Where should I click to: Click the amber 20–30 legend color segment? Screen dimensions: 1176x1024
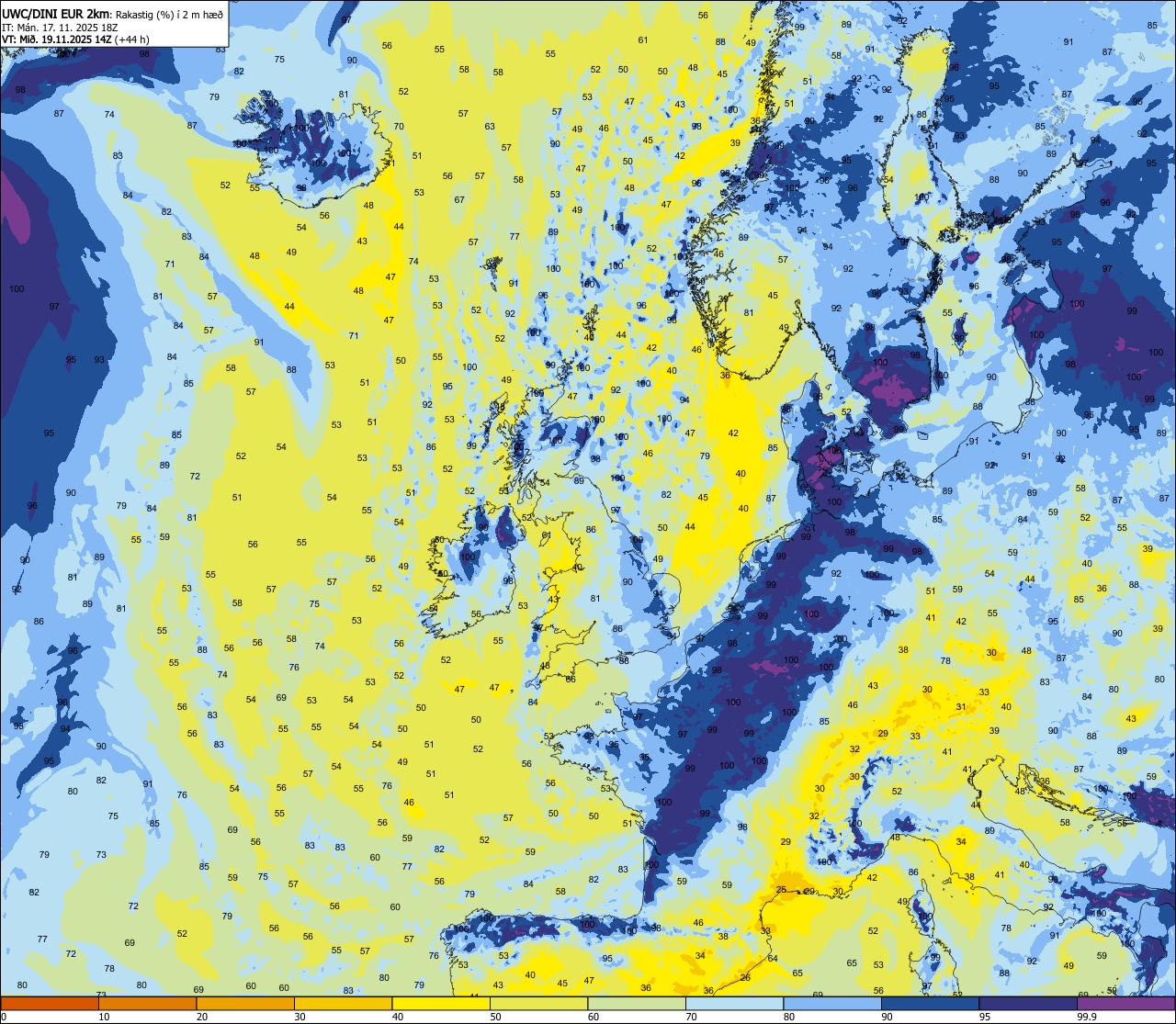click(245, 1003)
